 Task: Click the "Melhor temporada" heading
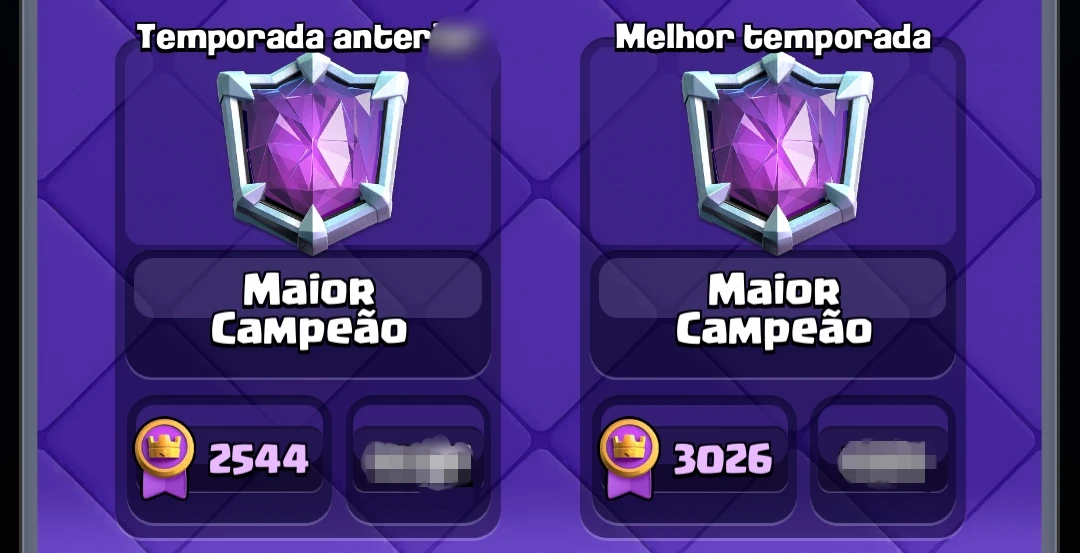click(x=773, y=38)
